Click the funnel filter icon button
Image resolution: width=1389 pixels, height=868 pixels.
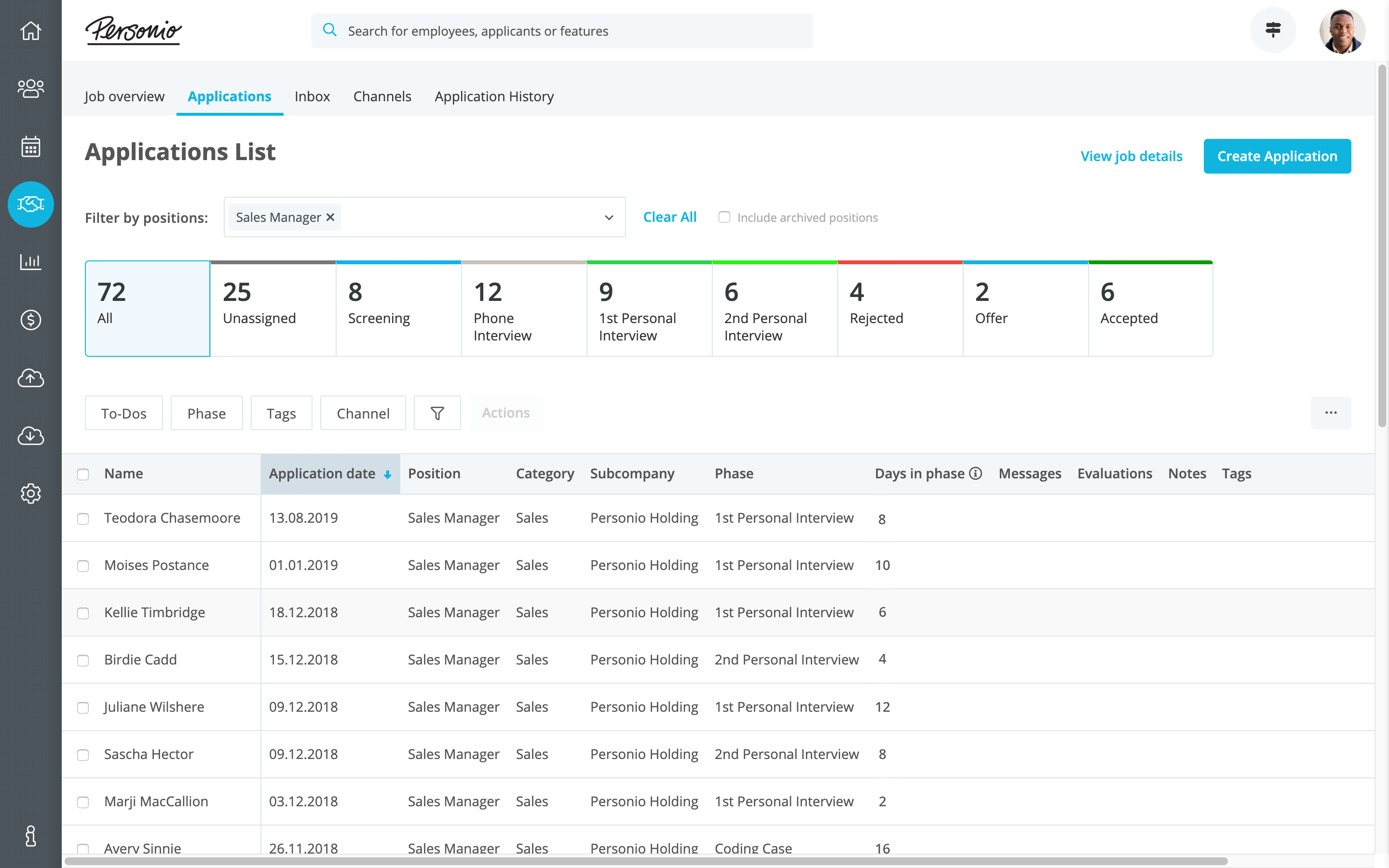pyautogui.click(x=437, y=413)
